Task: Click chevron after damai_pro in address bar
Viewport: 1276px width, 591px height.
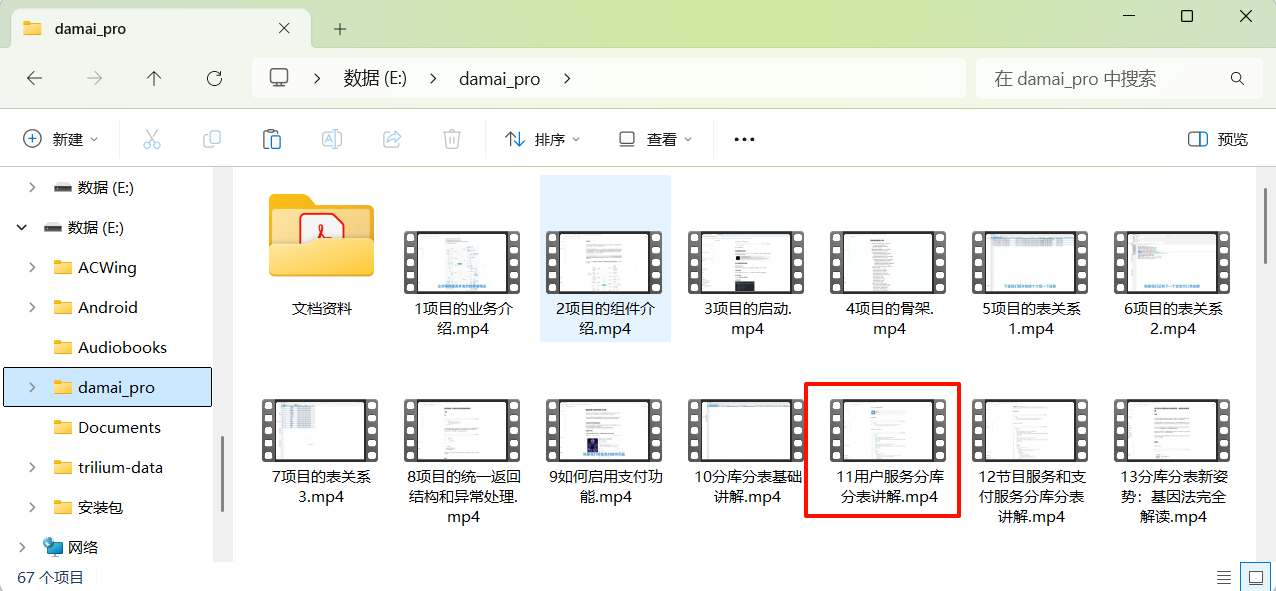Action: pyautogui.click(x=567, y=78)
